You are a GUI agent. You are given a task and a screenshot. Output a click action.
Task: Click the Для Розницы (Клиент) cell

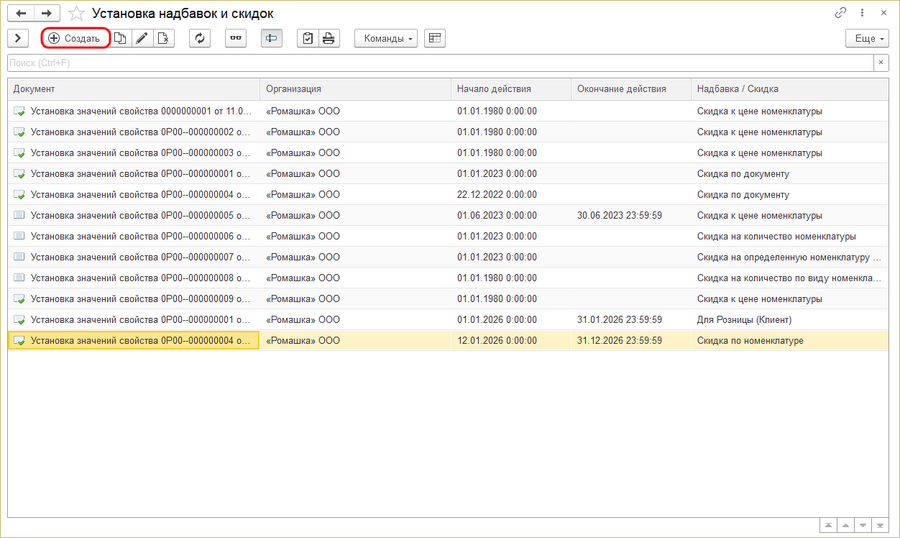point(790,320)
